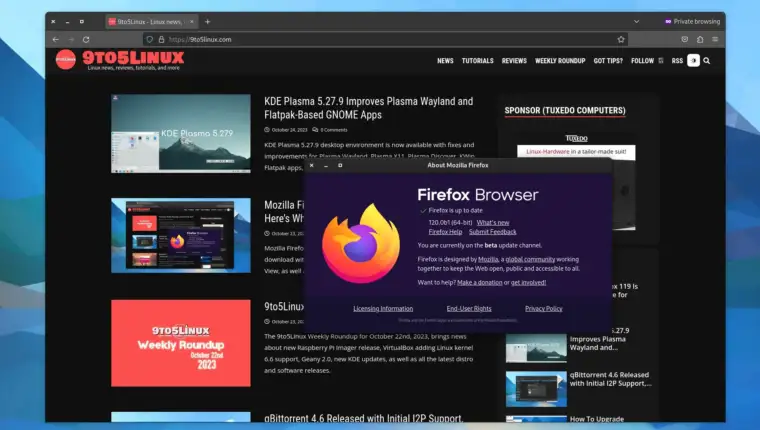This screenshot has height=430, width=760.
Task: Toggle the site dark mode switch
Action: point(694,61)
